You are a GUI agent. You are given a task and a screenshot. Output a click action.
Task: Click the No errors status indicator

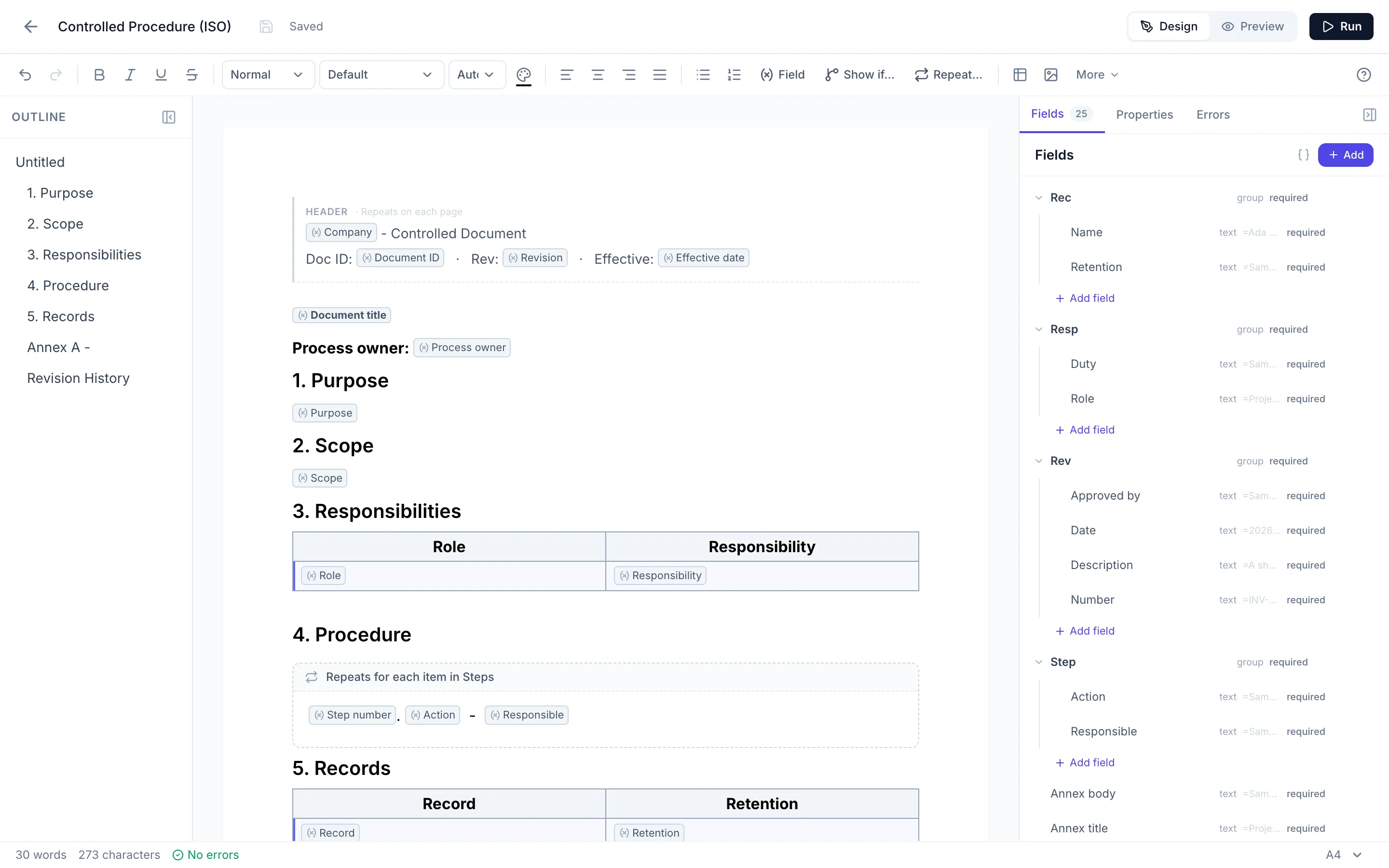click(x=205, y=855)
